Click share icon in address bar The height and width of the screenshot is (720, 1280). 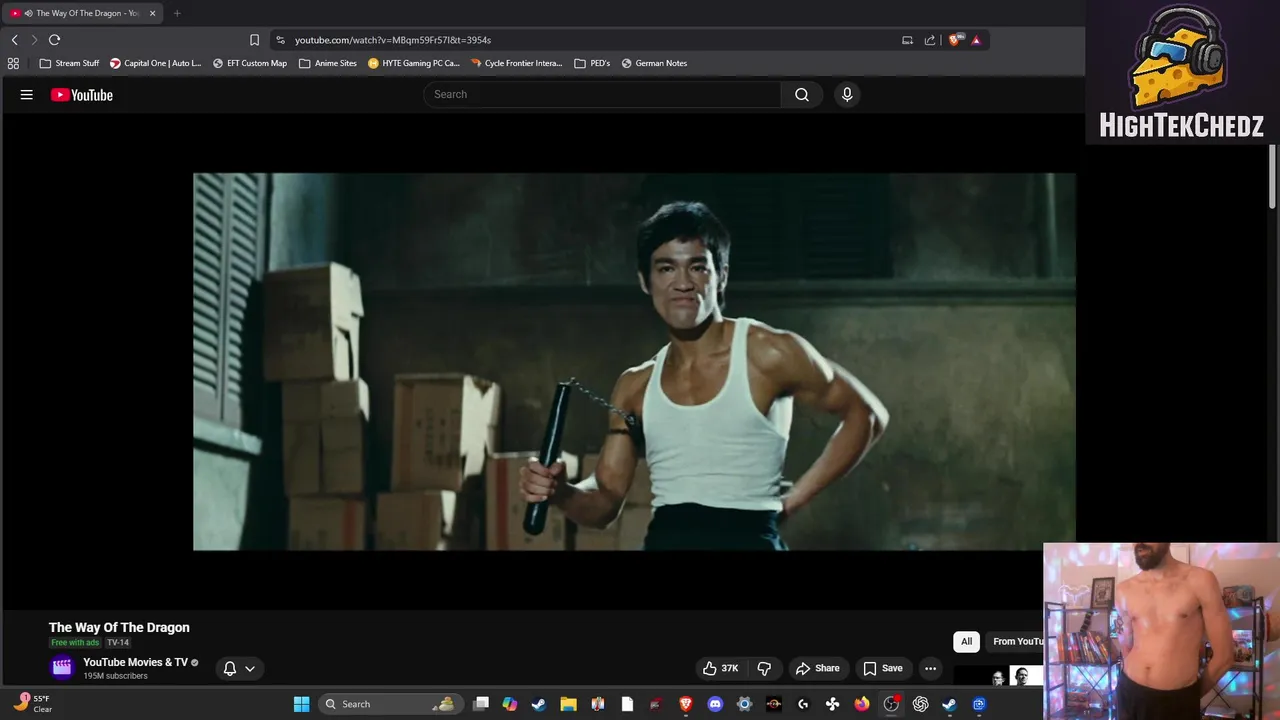930,40
